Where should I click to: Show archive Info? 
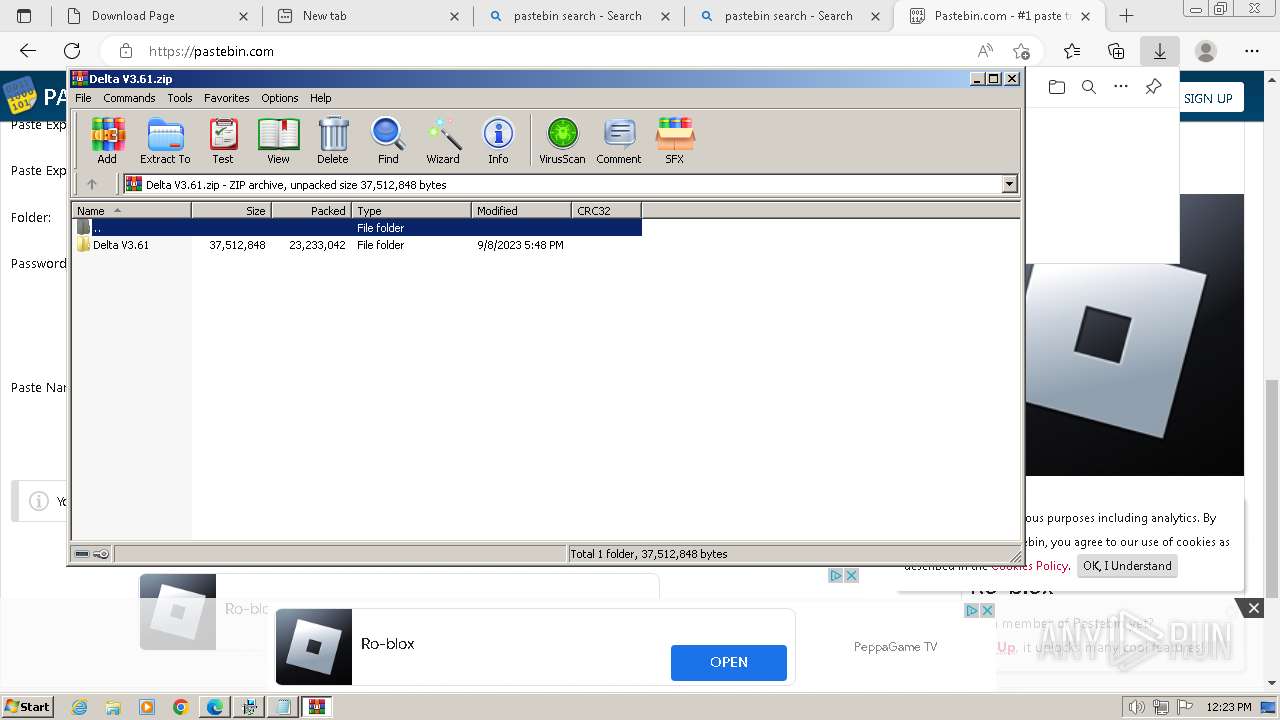(498, 140)
